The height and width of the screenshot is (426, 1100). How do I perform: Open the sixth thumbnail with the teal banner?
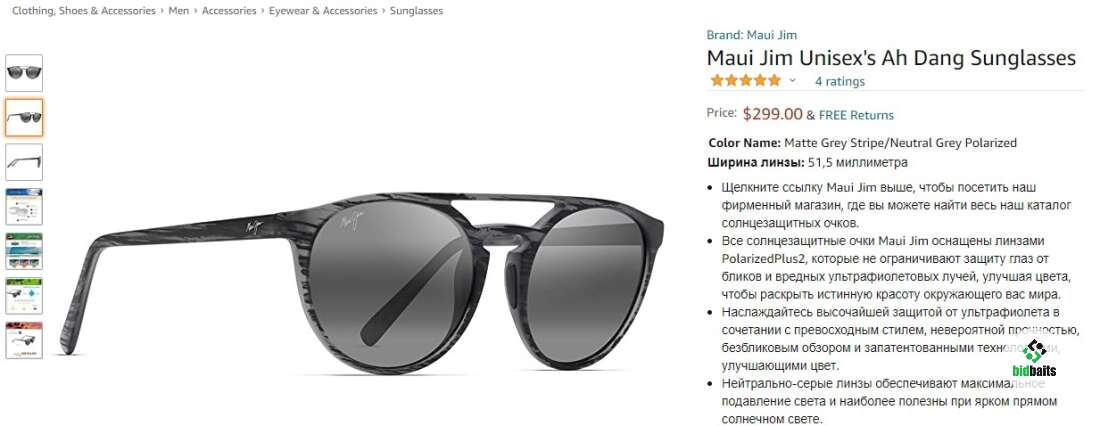24,295
